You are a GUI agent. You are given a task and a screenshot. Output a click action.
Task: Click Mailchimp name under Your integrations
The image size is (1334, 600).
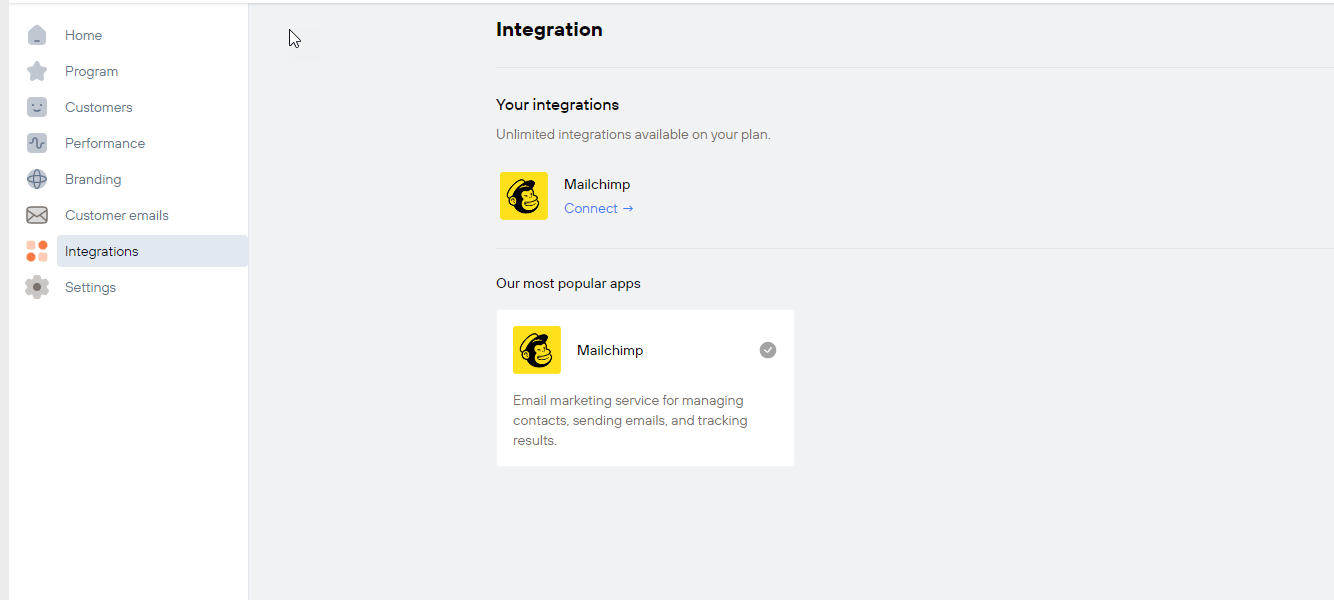[597, 184]
